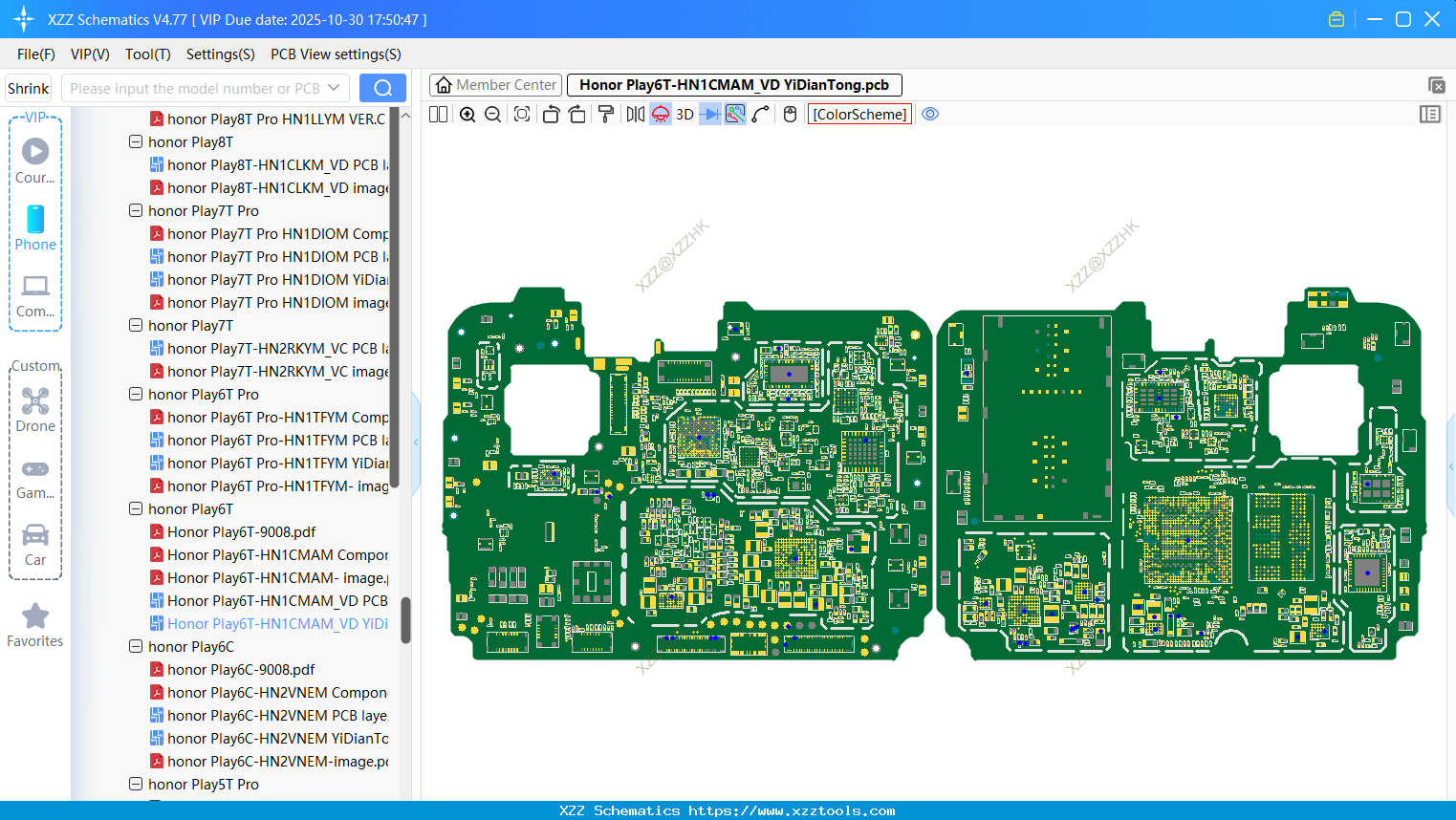Select the Game console category

pos(35,478)
